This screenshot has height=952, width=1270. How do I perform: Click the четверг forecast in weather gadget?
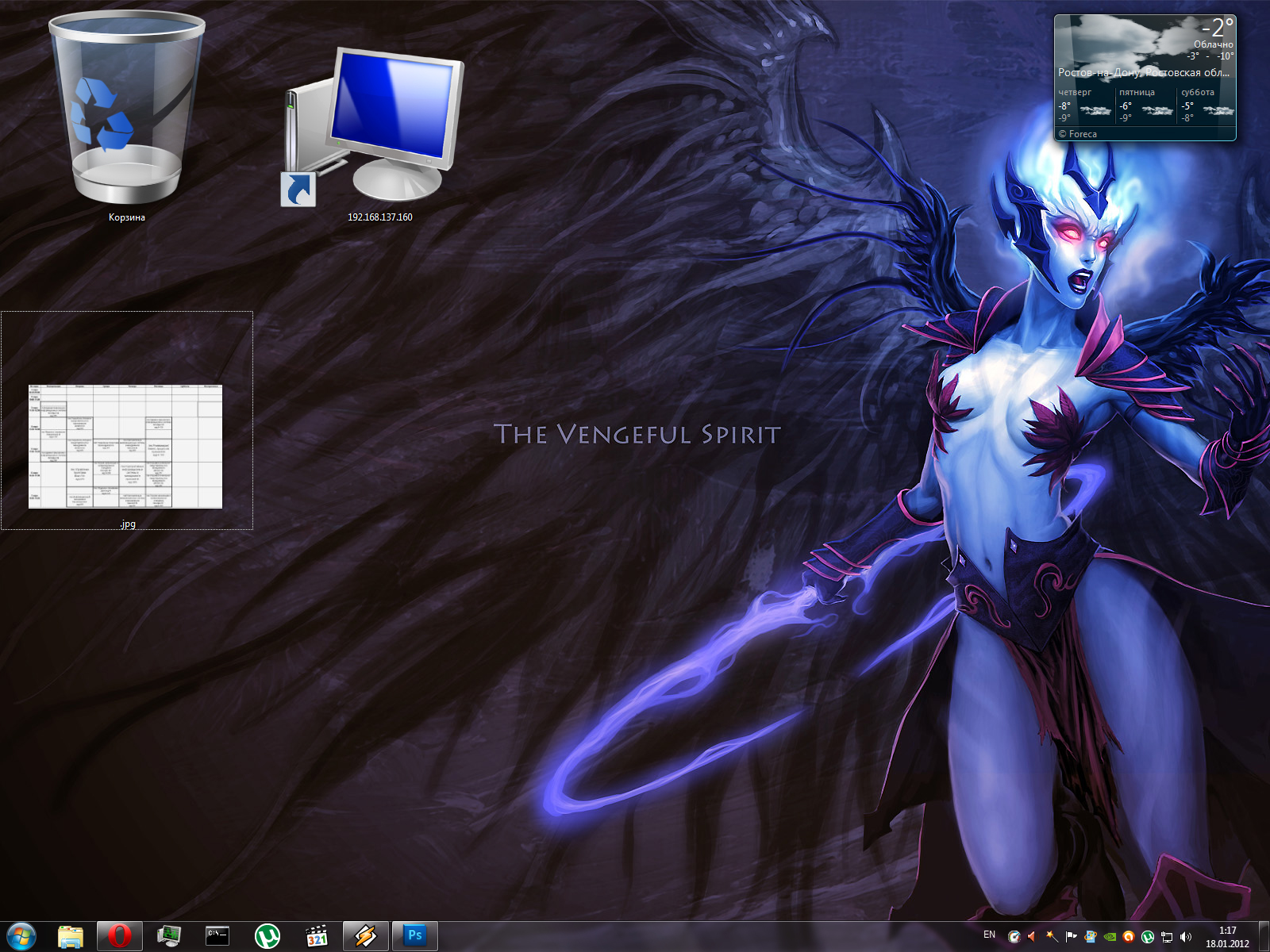[x=1084, y=105]
